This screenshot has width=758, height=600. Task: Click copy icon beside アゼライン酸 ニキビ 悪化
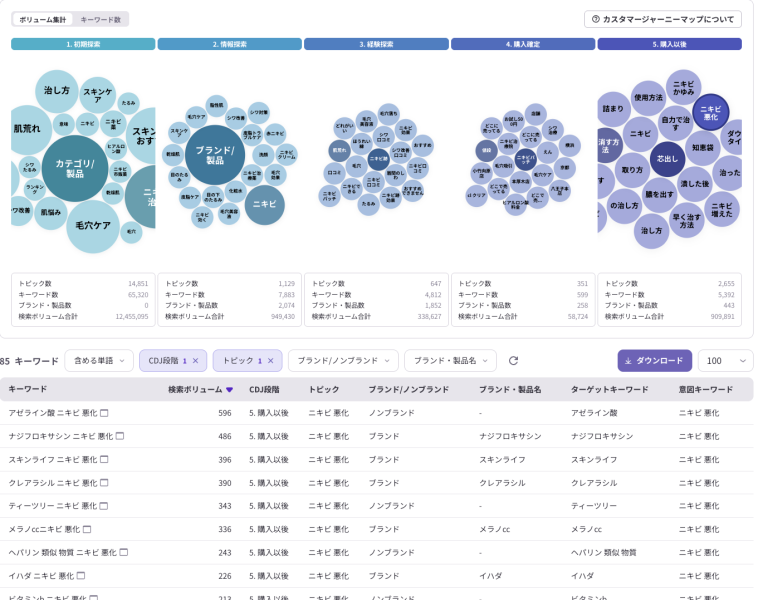(104, 413)
